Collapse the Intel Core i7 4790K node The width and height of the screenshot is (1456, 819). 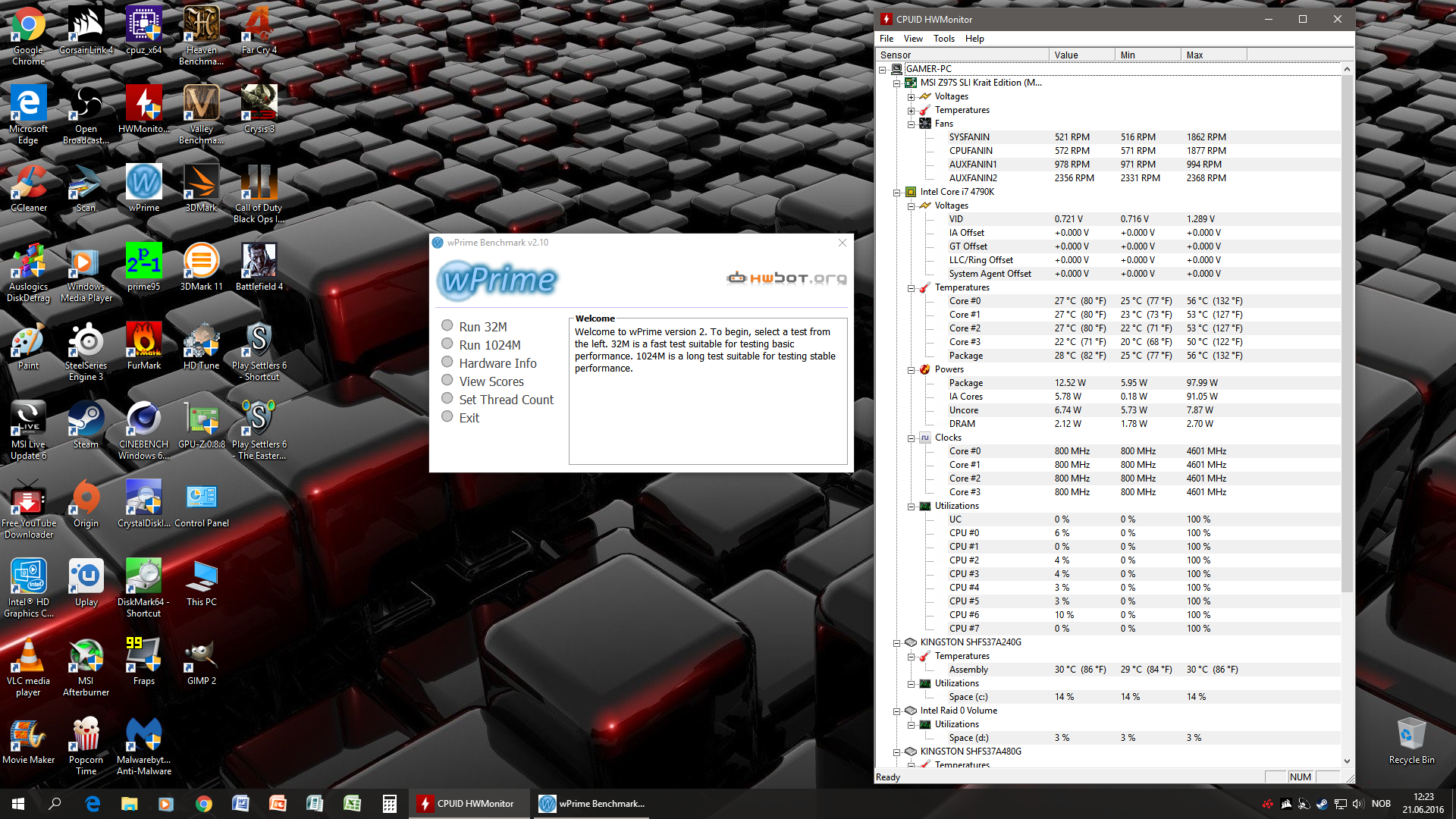tap(897, 192)
